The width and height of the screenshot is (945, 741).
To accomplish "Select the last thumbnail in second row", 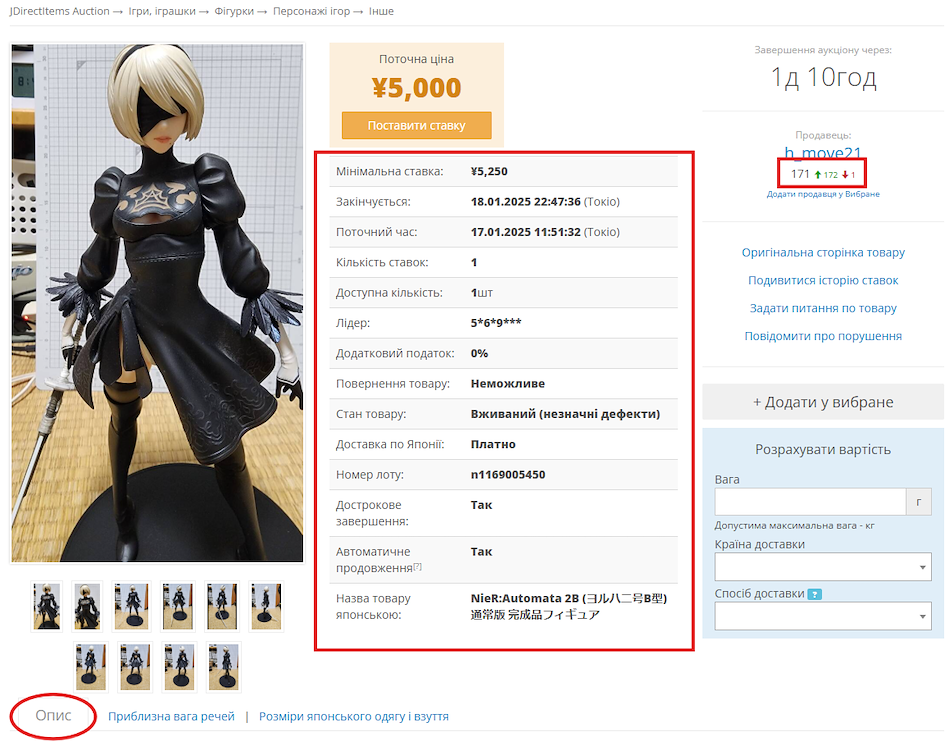I will click(x=223, y=666).
